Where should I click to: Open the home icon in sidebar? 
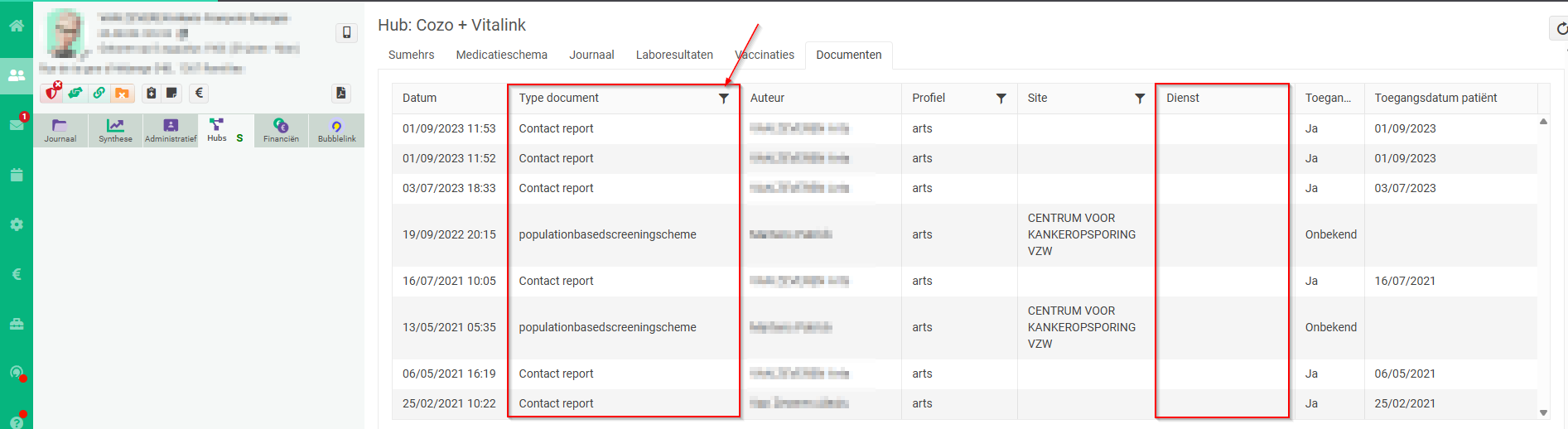click(17, 26)
